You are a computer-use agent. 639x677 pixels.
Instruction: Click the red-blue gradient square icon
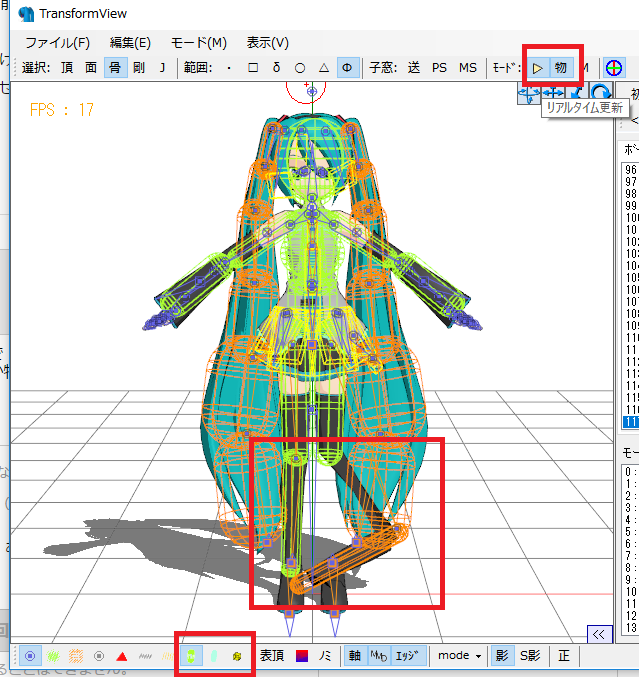click(x=302, y=656)
